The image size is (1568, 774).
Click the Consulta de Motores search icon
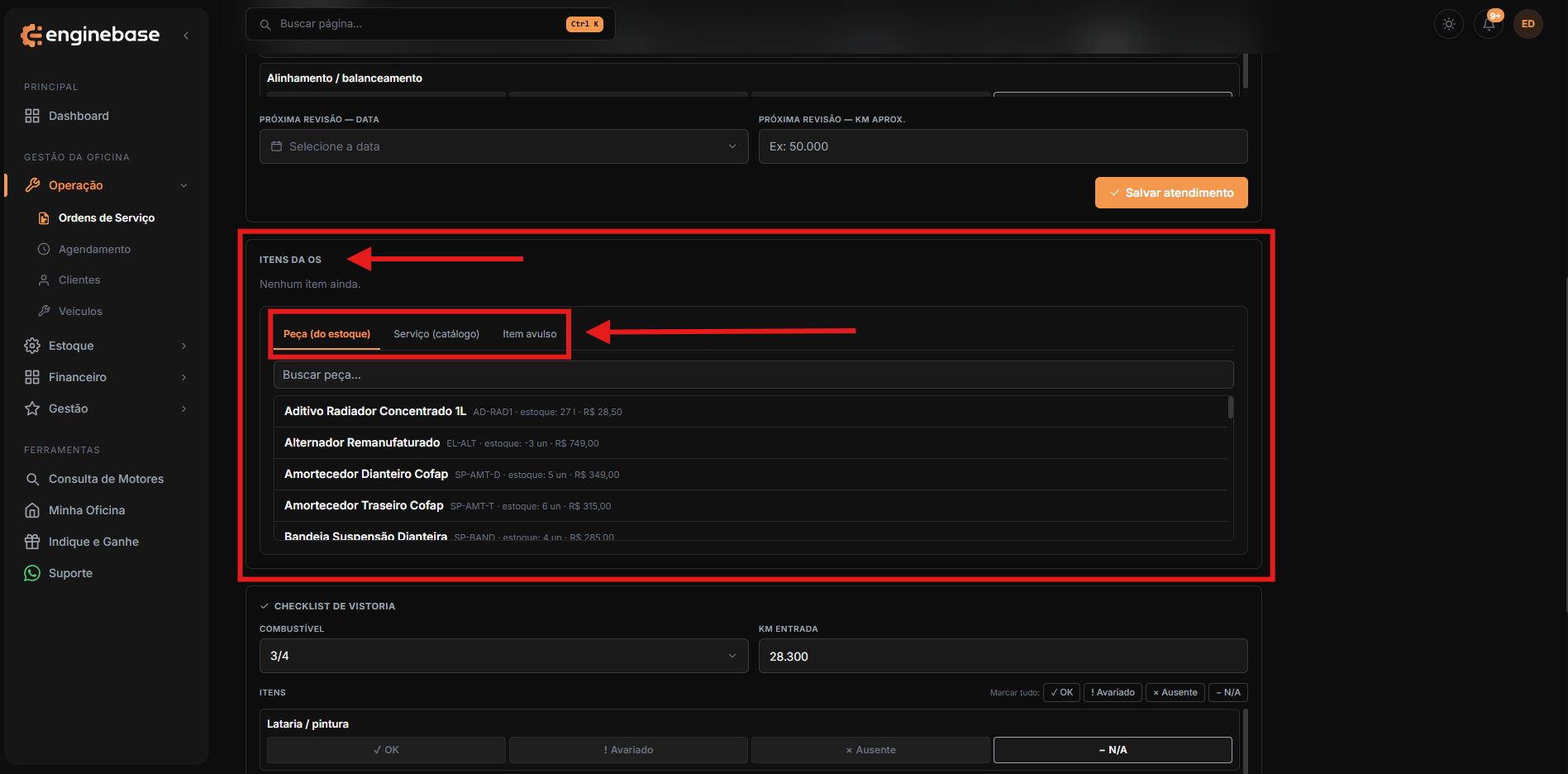32,479
